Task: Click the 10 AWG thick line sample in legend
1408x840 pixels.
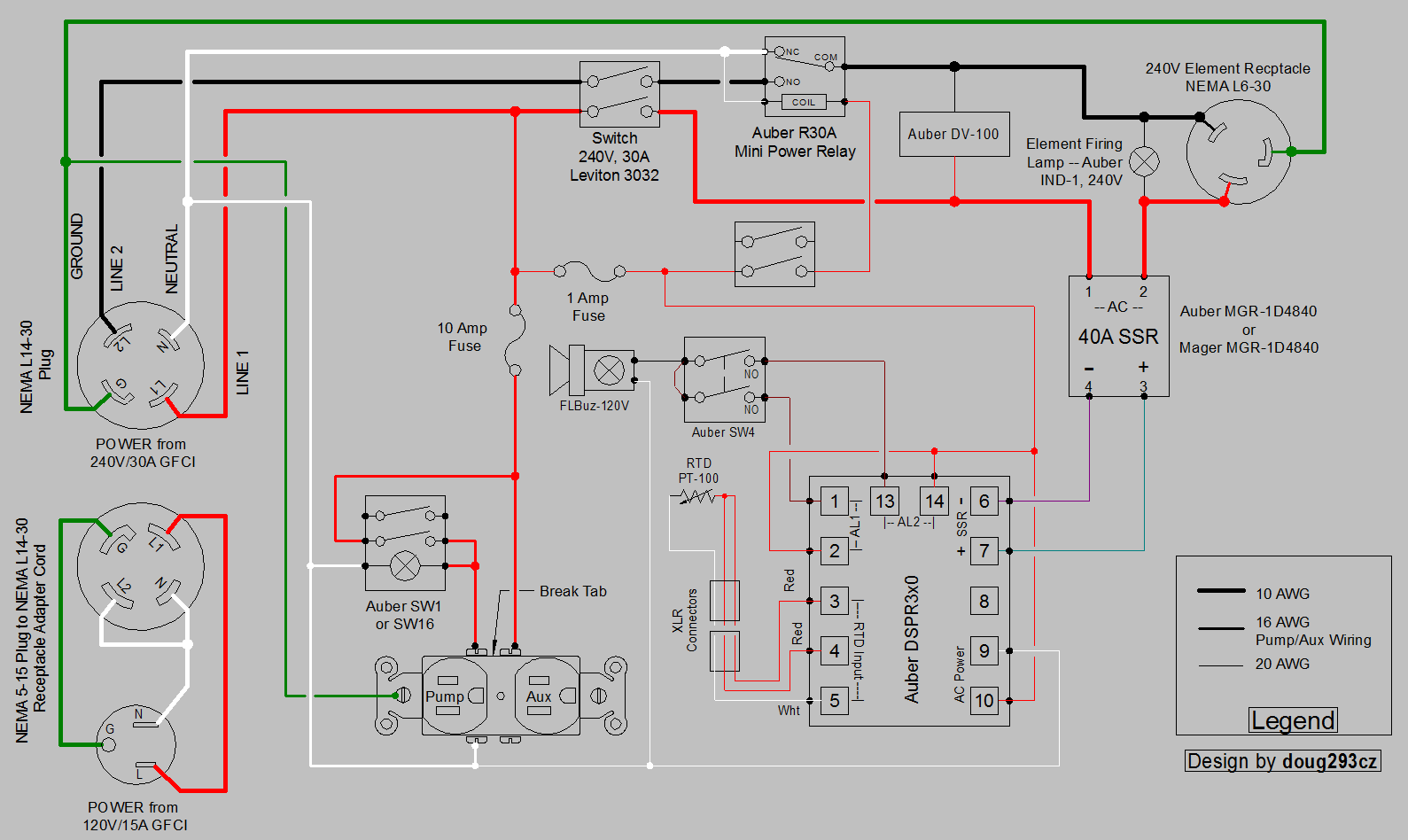Action: pos(1221,591)
